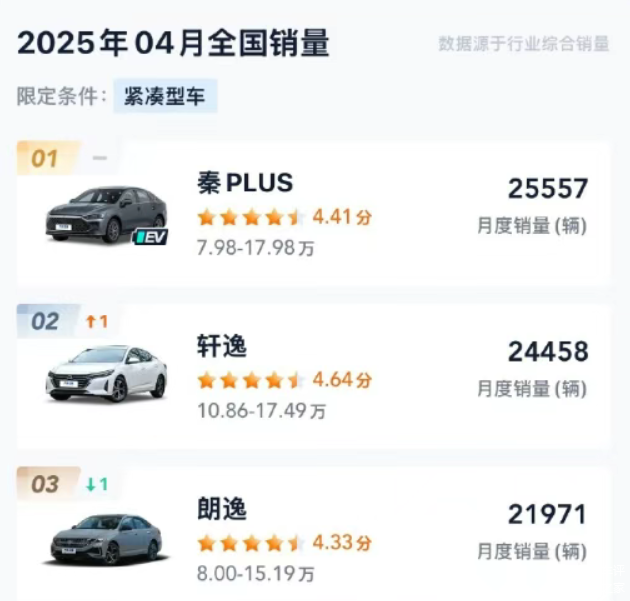Click the 01 rank badge
The image size is (630, 601).
45,158
